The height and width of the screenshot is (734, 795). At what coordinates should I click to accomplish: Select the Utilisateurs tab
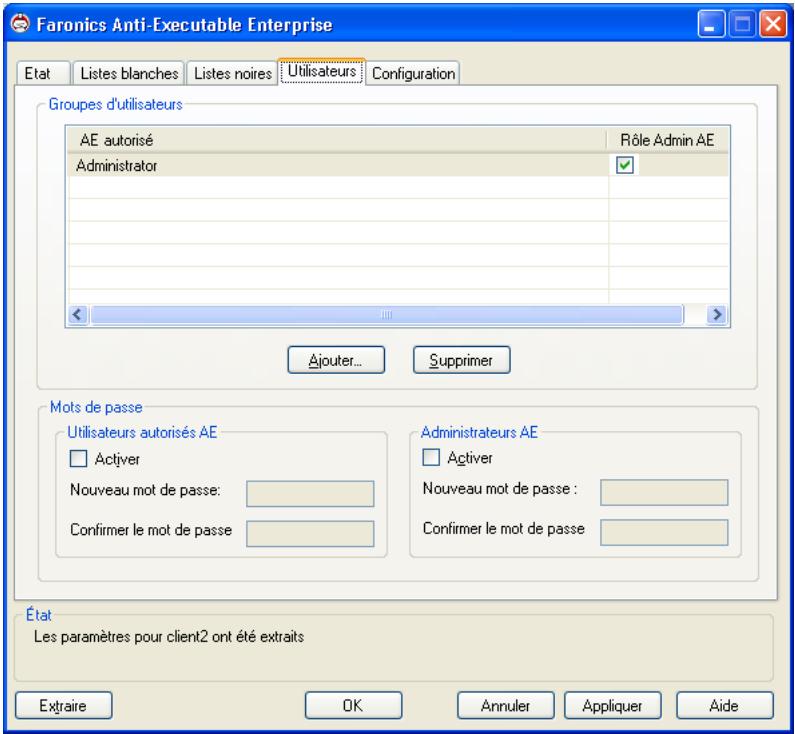[x=321, y=71]
